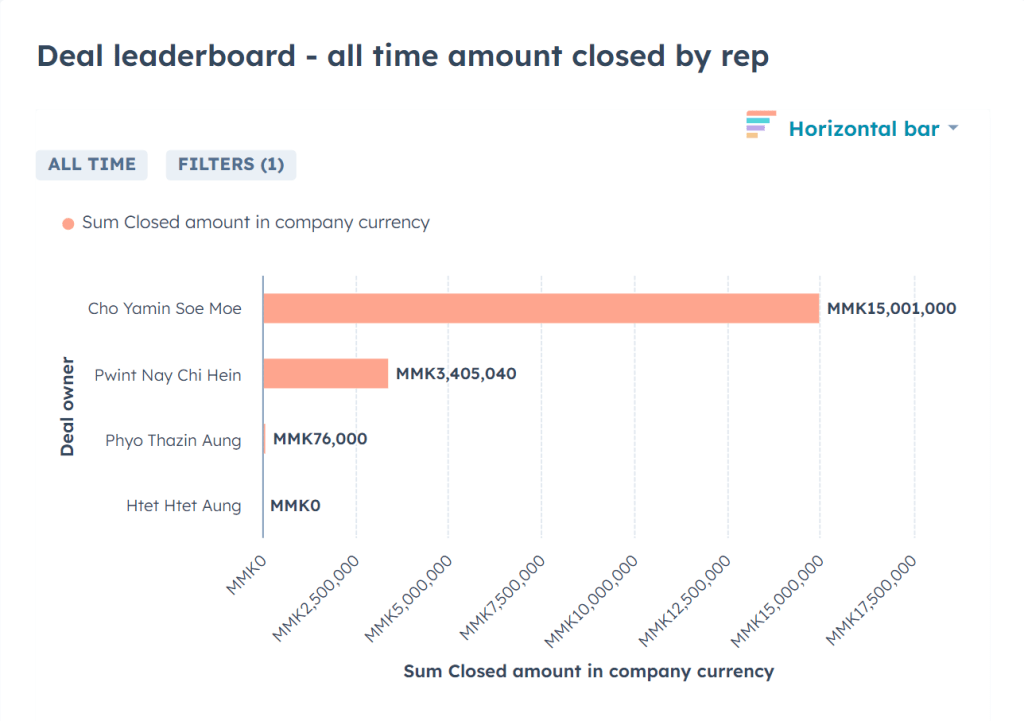Viewport: 1024px width, 721px height.
Task: Click the horizontal bar chart type icon
Action: click(x=760, y=126)
